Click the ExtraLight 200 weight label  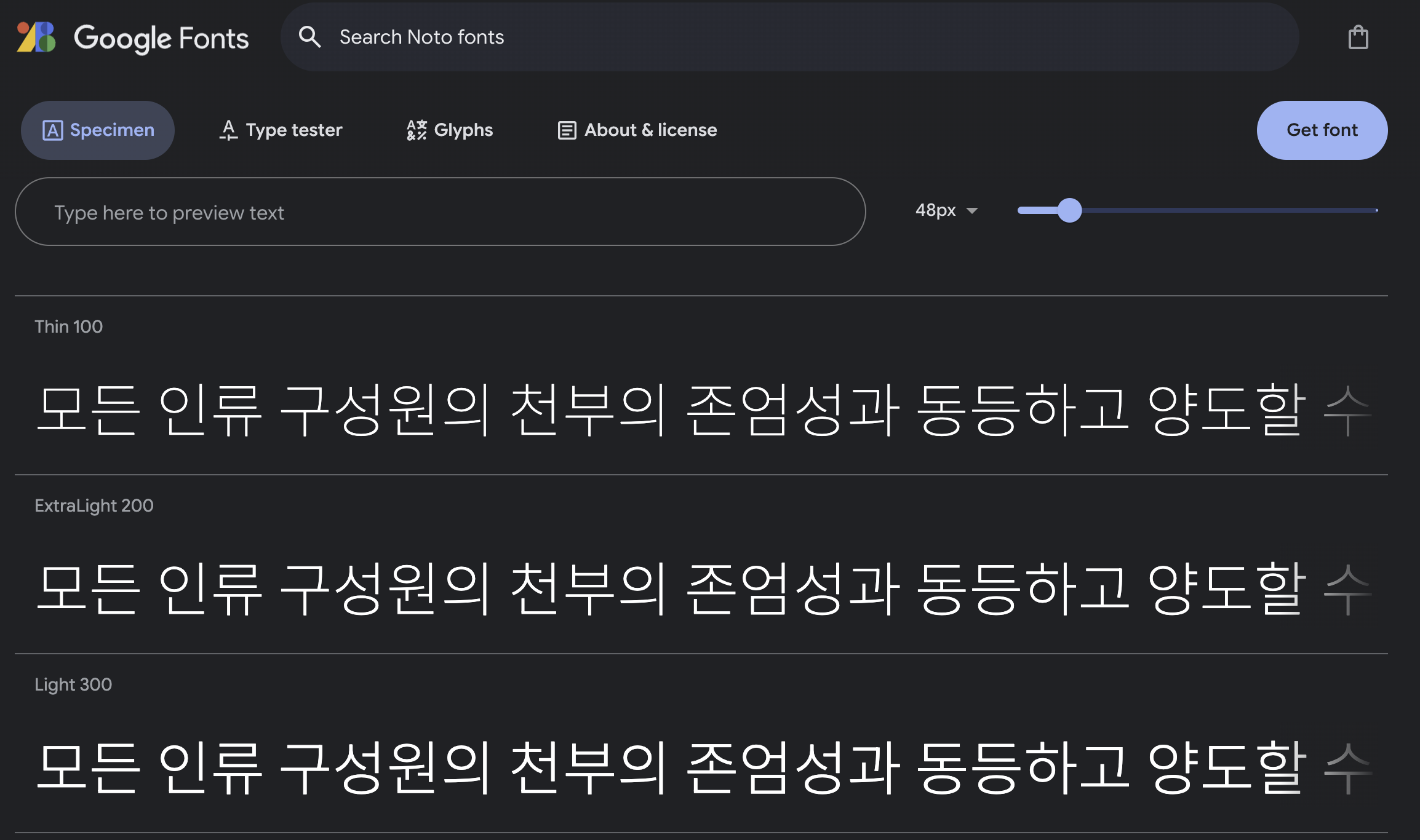point(94,505)
